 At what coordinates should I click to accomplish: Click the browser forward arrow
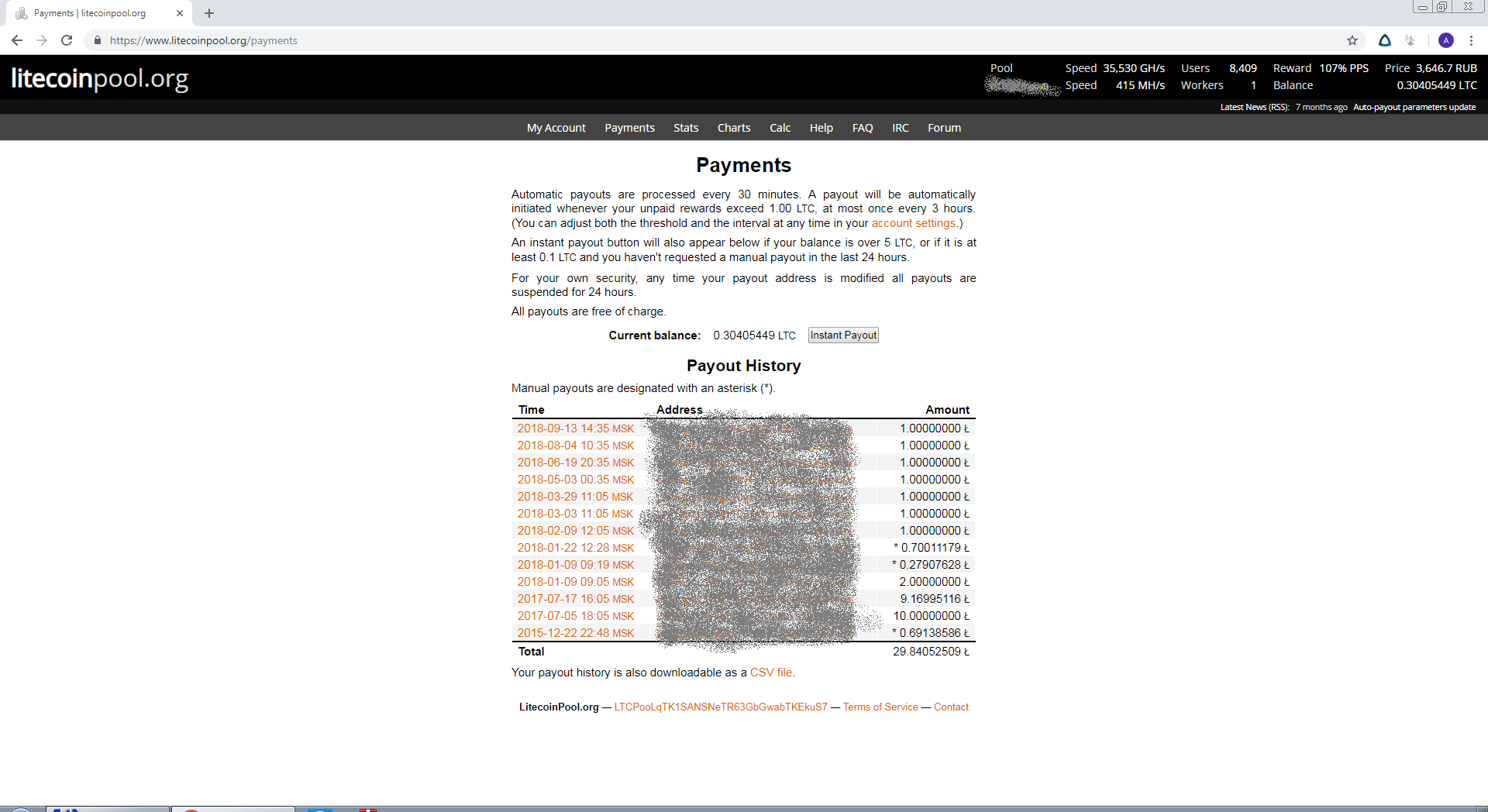(x=42, y=40)
